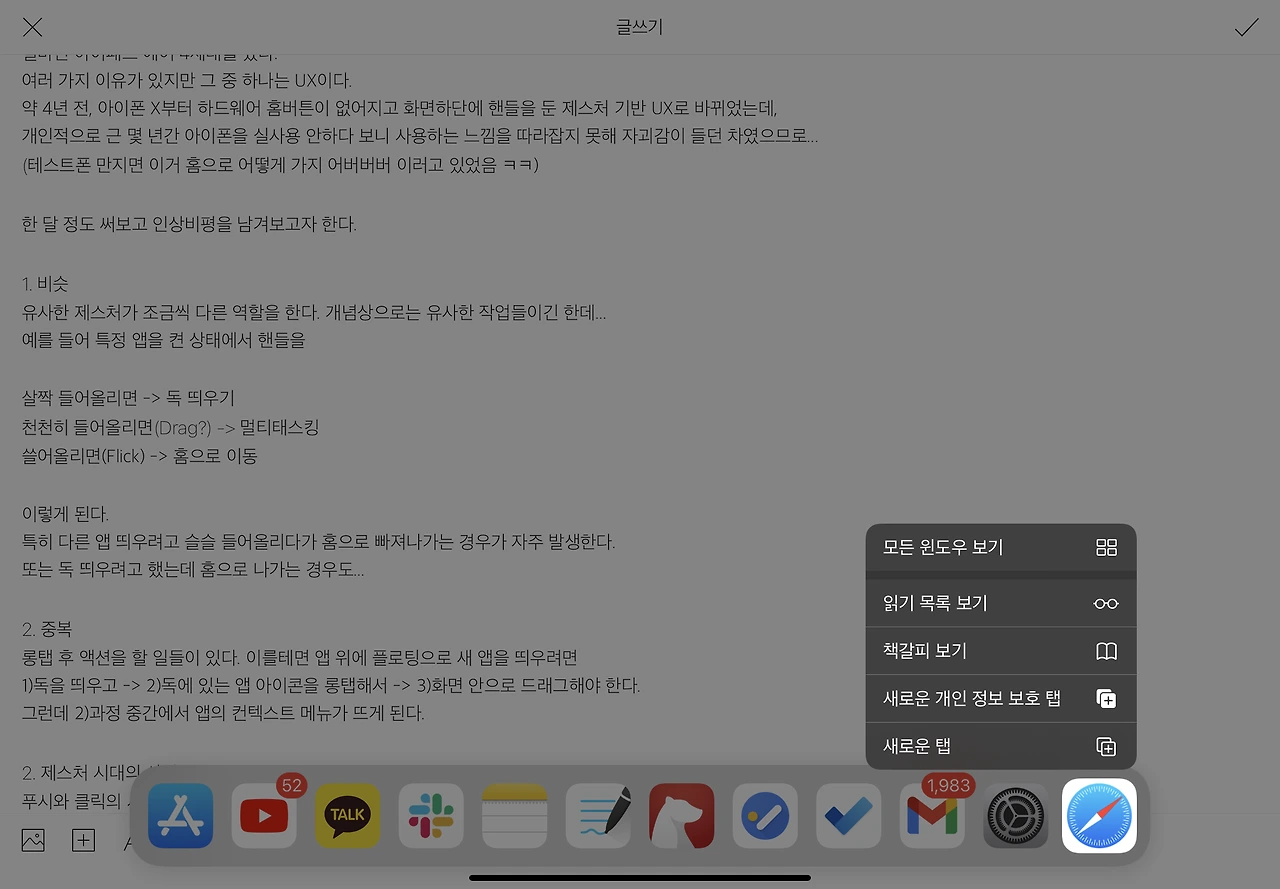Image resolution: width=1280 pixels, height=889 pixels.
Task: Tap the line starting "(테스트폰 만지면"
Action: tap(280, 164)
